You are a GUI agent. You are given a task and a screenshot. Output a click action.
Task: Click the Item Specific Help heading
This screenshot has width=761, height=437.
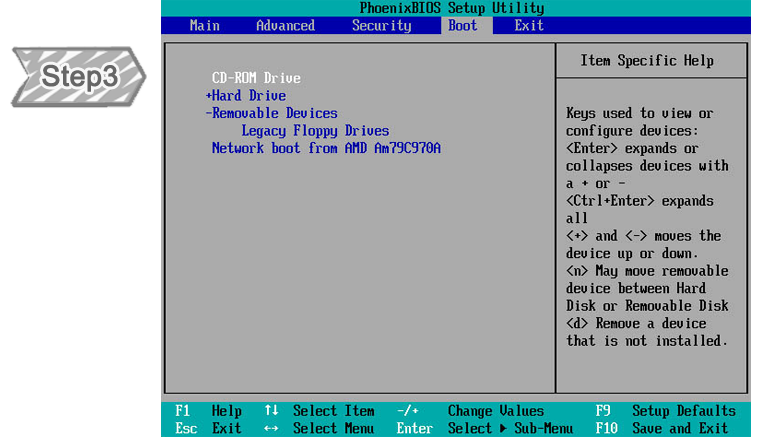point(647,61)
